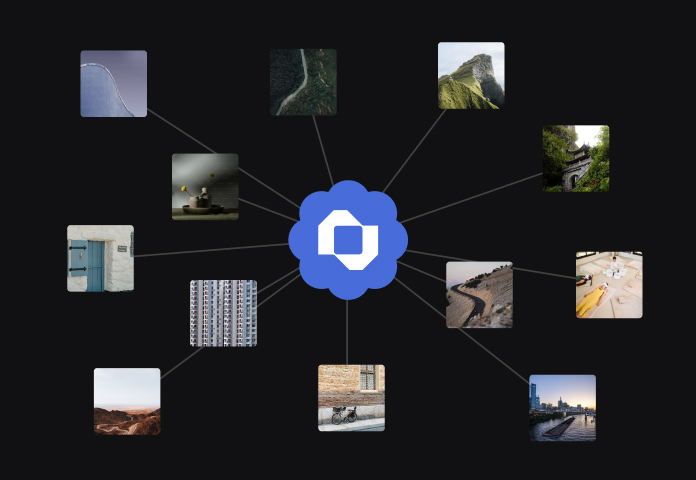Open the apartment building facade thumbnail
Viewport: 696px width, 480px height.
click(223, 313)
